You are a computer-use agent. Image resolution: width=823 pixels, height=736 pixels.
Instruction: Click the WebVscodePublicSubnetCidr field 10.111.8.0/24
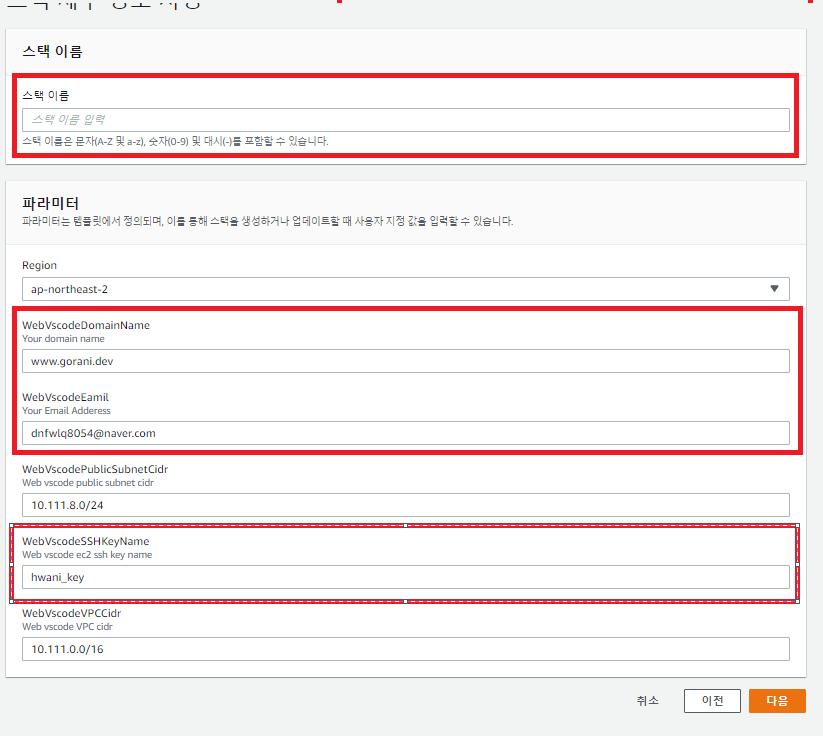pyautogui.click(x=405, y=505)
